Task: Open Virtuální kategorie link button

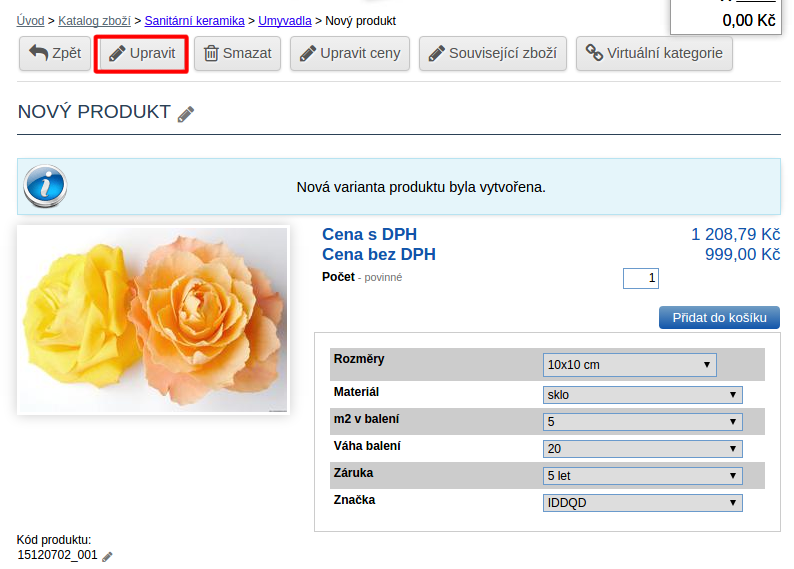Action: click(654, 53)
